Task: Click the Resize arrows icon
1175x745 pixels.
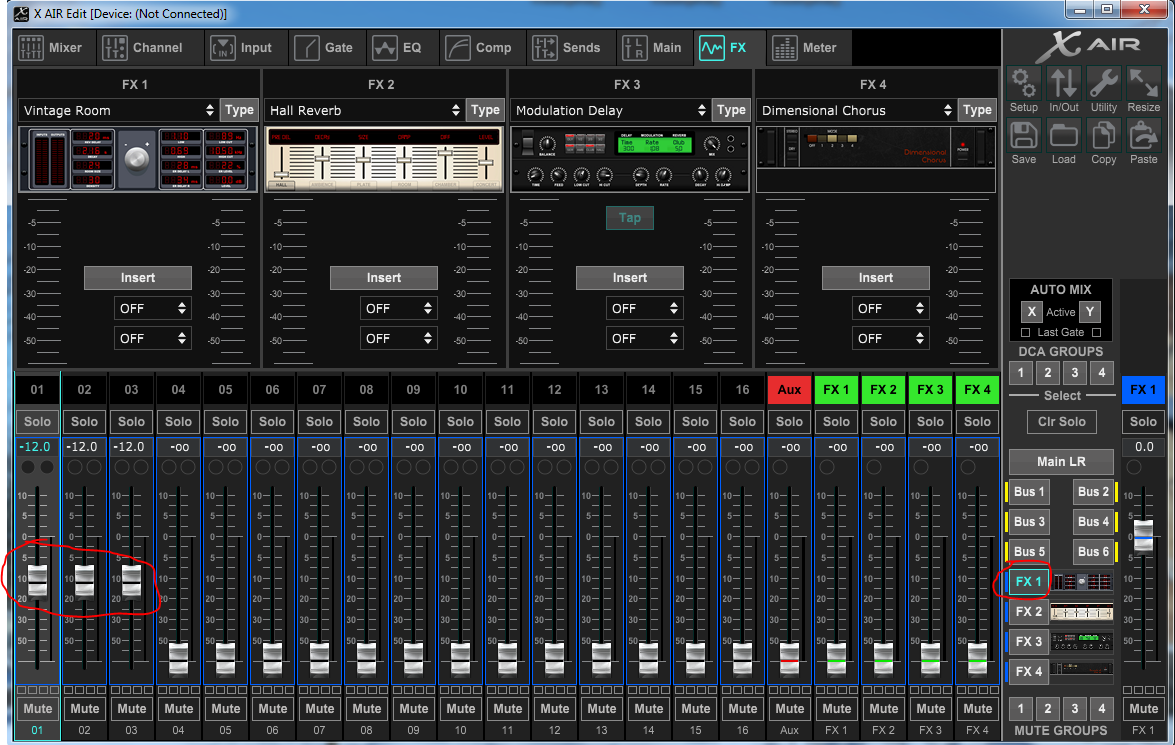Action: point(1144,83)
